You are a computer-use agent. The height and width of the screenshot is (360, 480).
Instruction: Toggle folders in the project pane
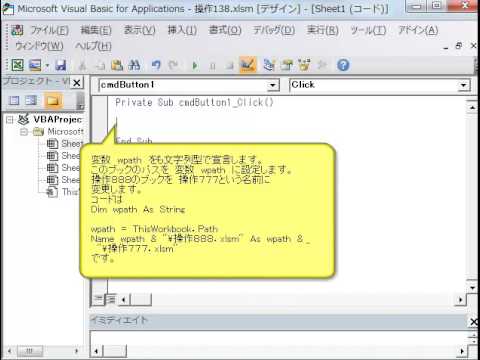point(53,100)
